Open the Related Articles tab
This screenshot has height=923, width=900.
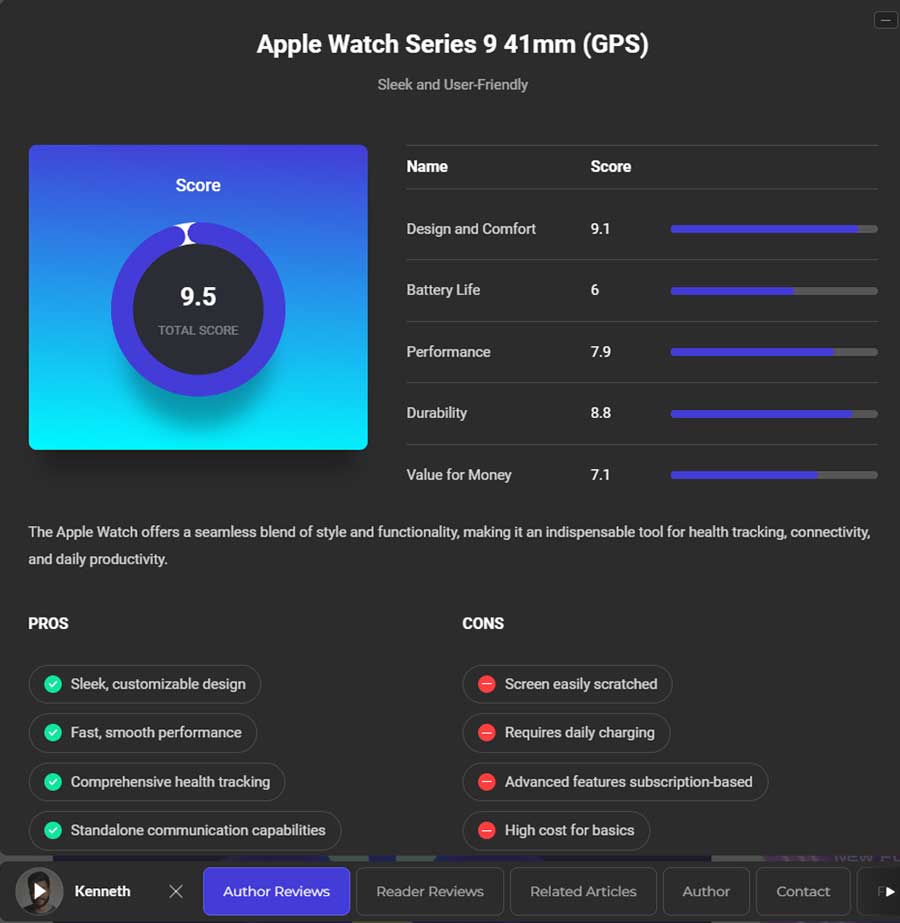[583, 891]
